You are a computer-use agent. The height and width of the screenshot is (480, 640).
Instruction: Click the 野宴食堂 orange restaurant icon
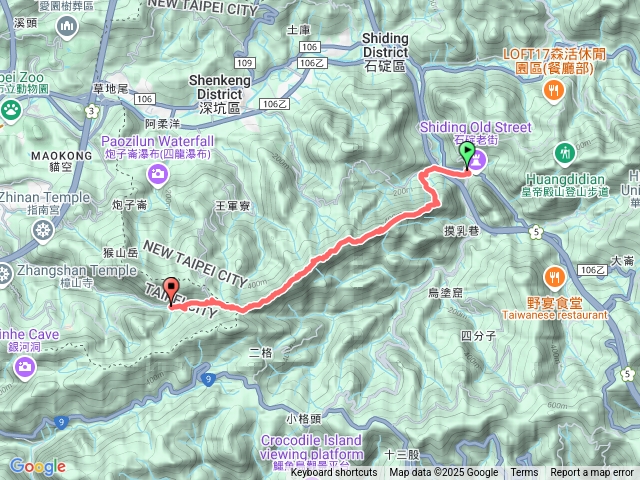click(x=554, y=279)
